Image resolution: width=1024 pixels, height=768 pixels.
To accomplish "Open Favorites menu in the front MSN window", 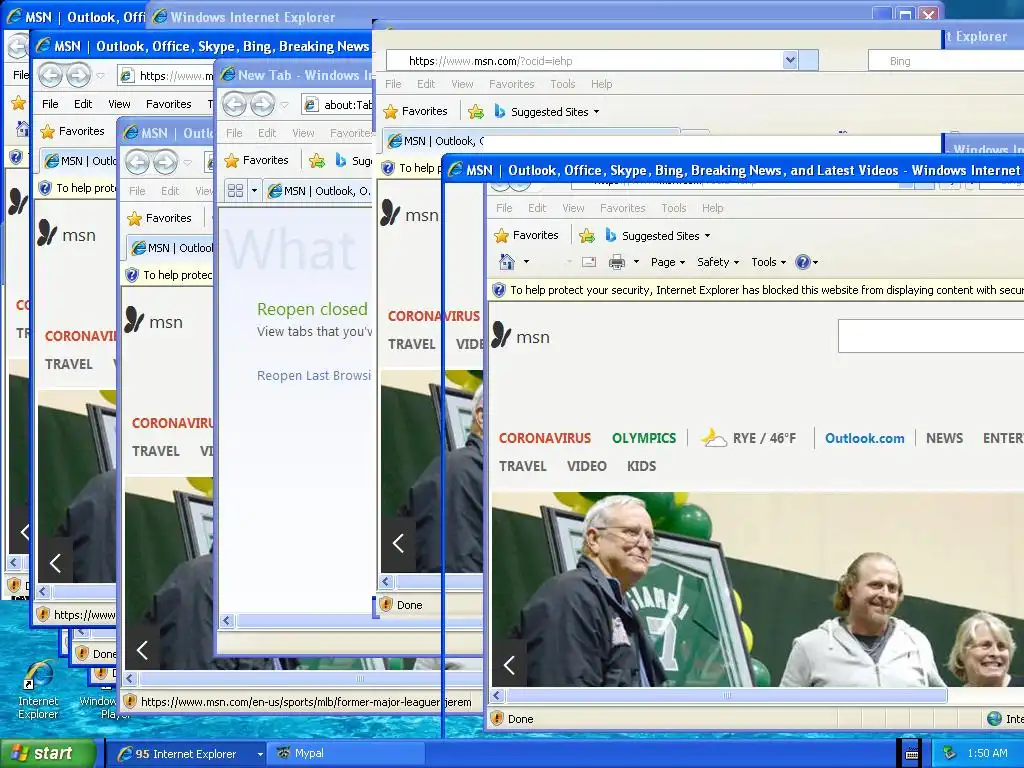I will coord(622,208).
